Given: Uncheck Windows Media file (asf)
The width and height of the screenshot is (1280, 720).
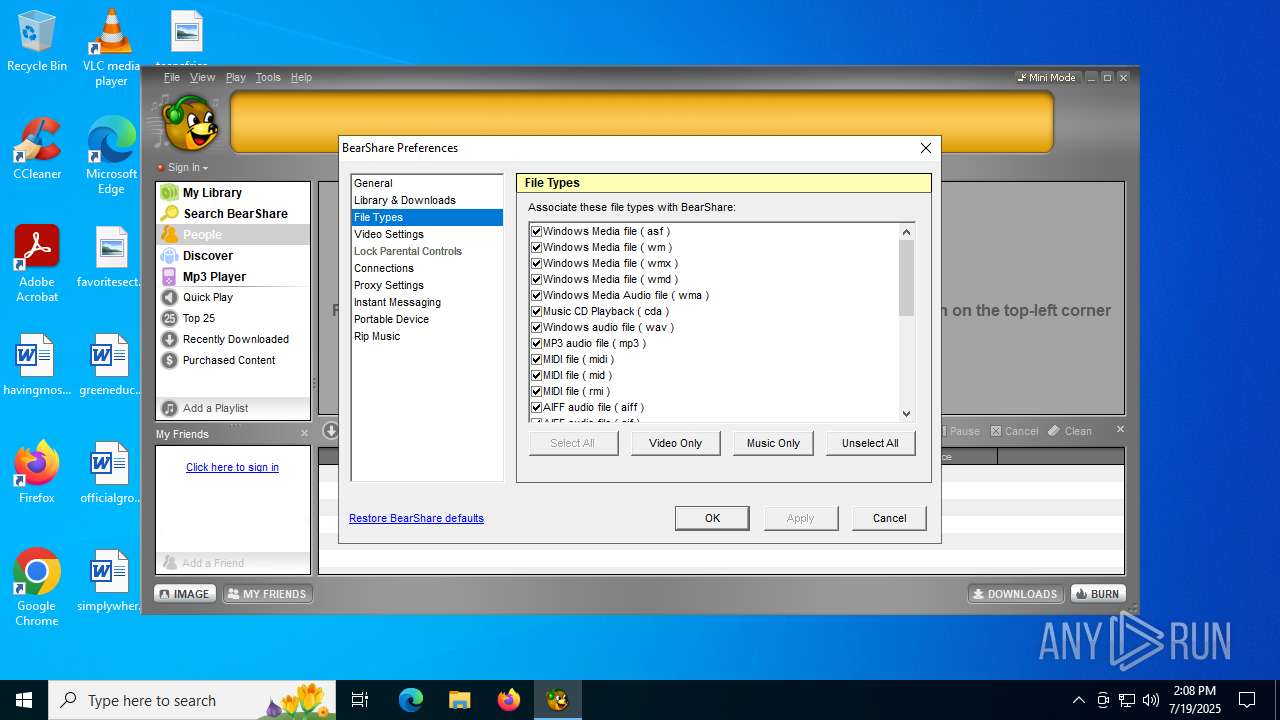Looking at the screenshot, I should click(x=536, y=231).
